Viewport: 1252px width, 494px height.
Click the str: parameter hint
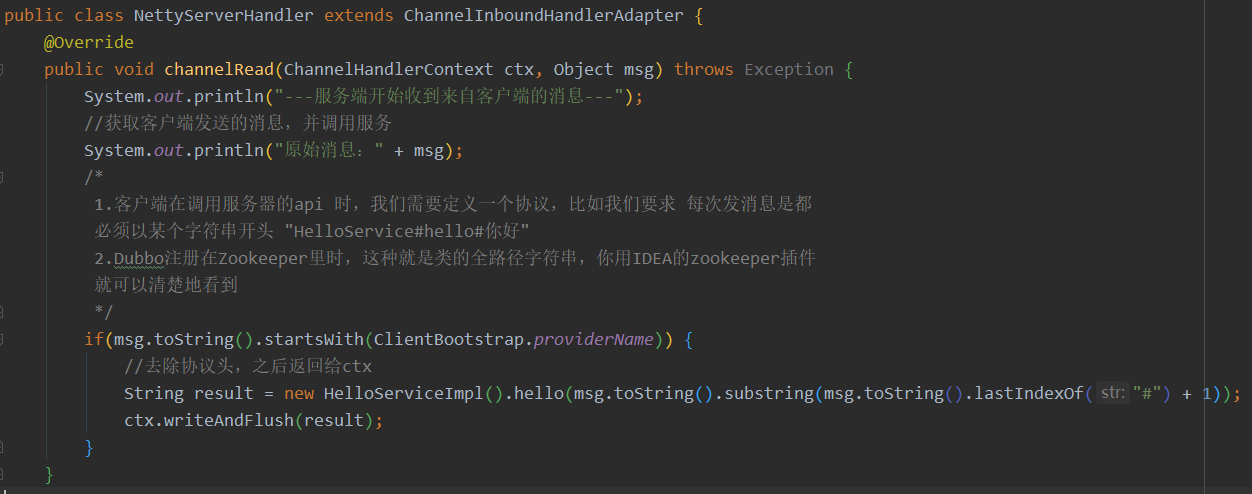(1112, 393)
